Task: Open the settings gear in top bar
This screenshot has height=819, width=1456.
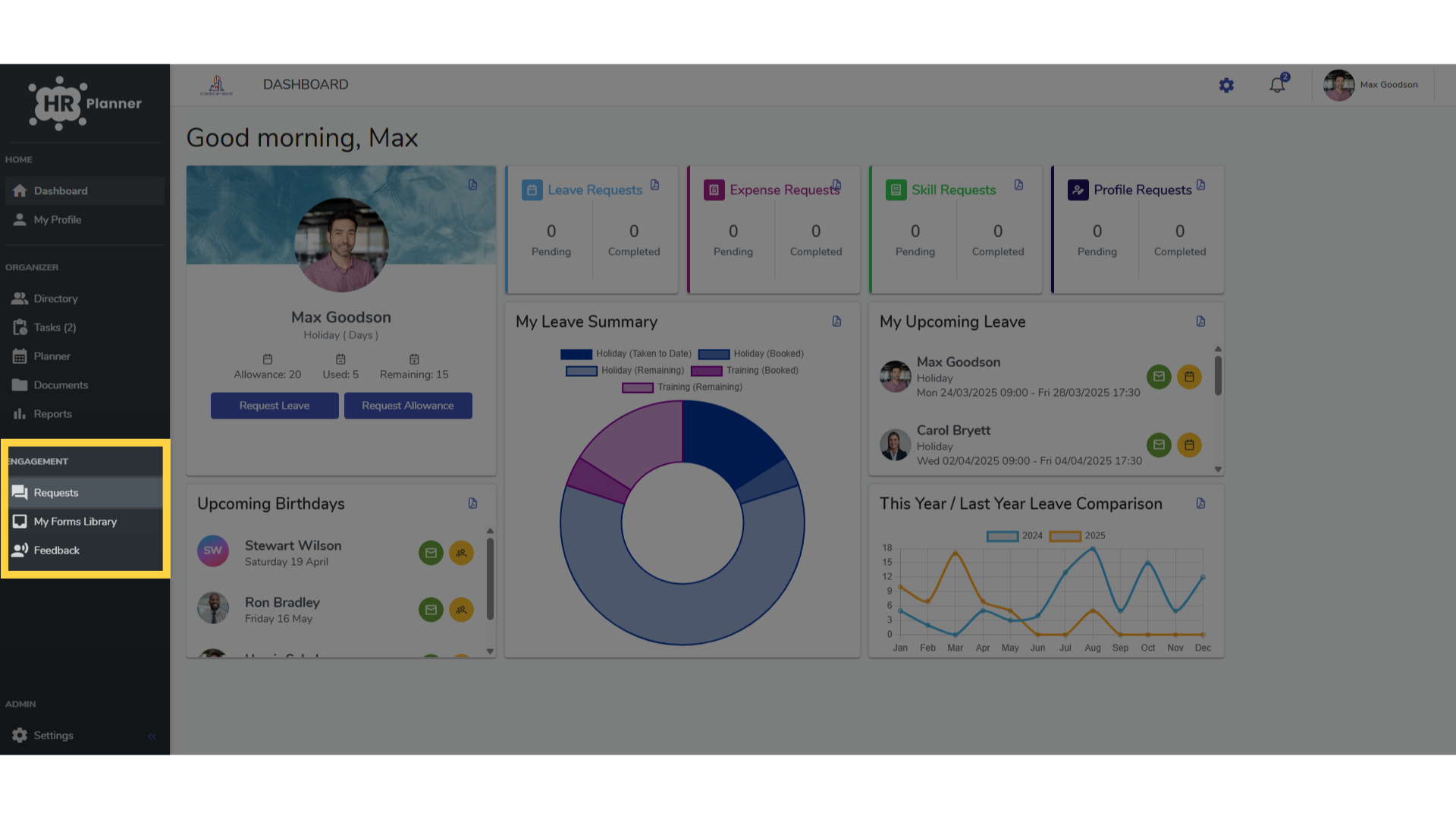Action: click(1226, 86)
